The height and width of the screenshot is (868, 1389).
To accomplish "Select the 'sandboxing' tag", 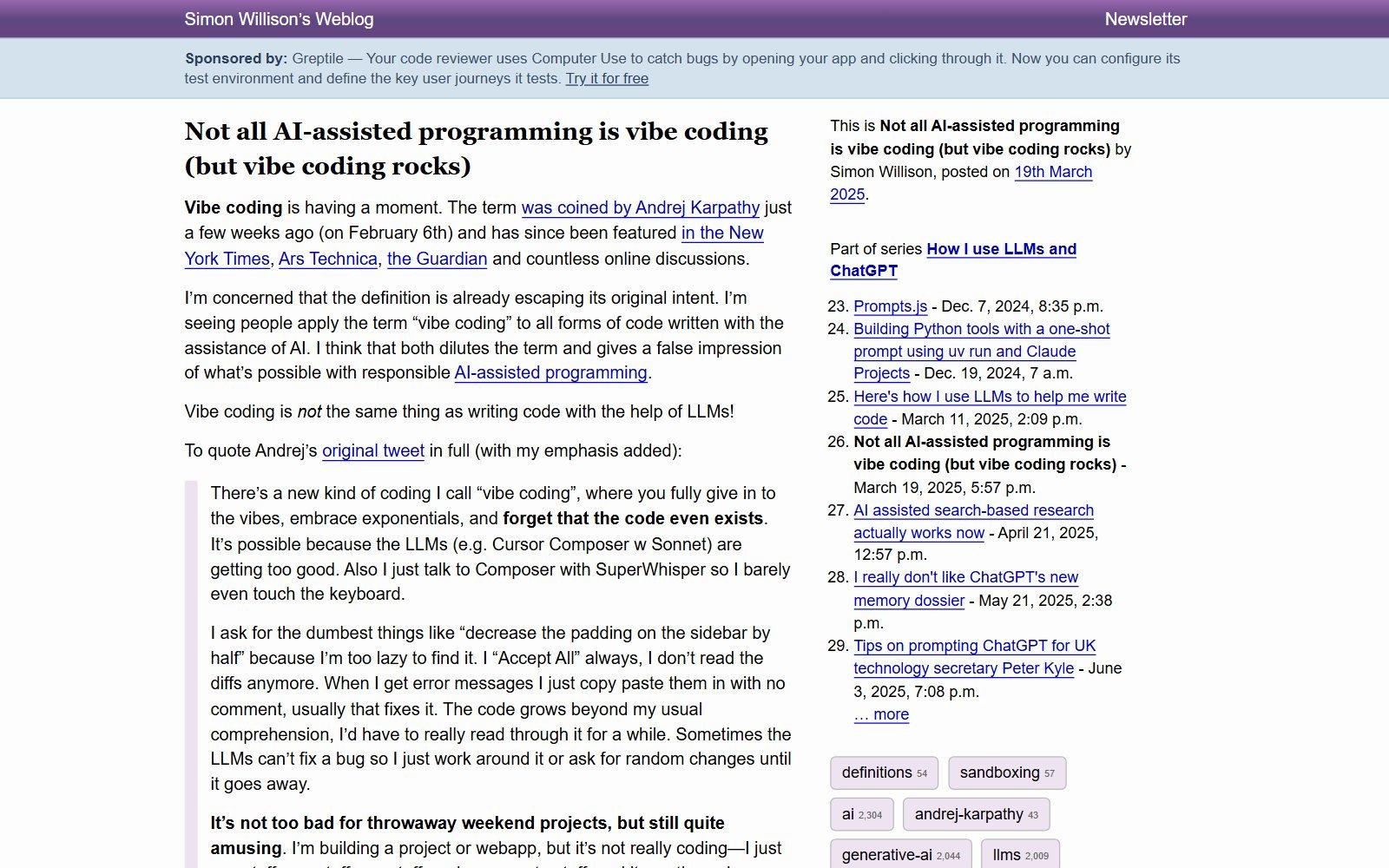I will pyautogui.click(x=1007, y=773).
